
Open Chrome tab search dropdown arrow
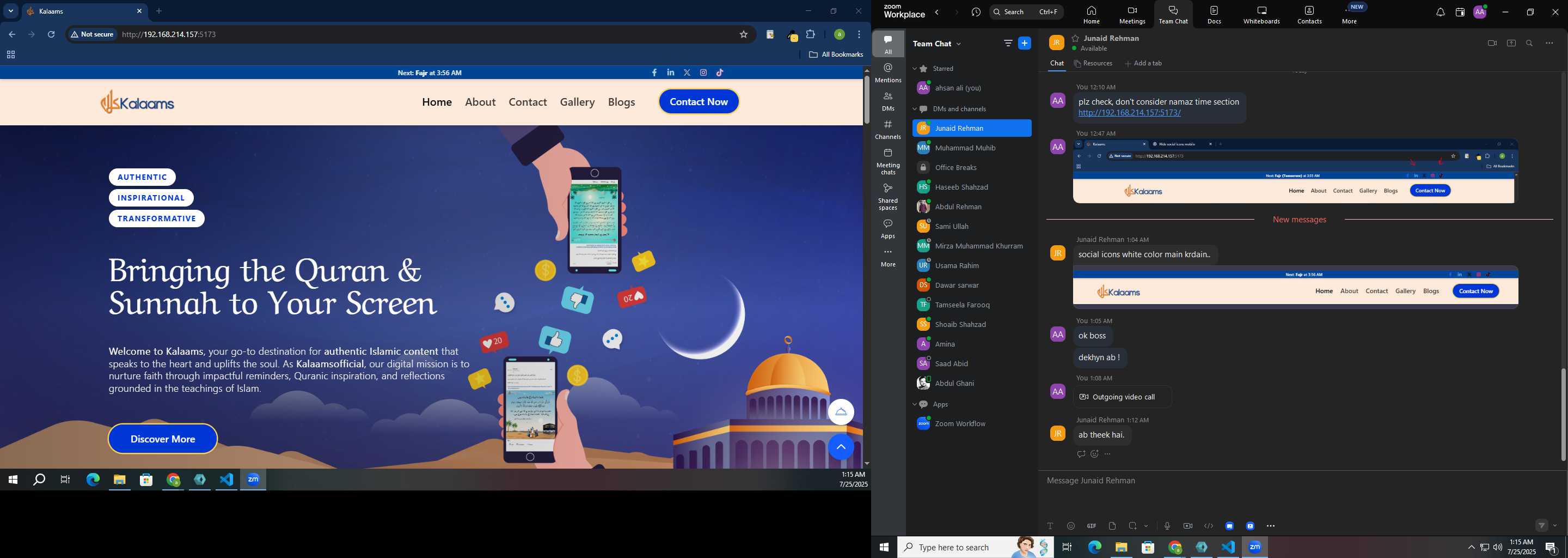click(10, 11)
